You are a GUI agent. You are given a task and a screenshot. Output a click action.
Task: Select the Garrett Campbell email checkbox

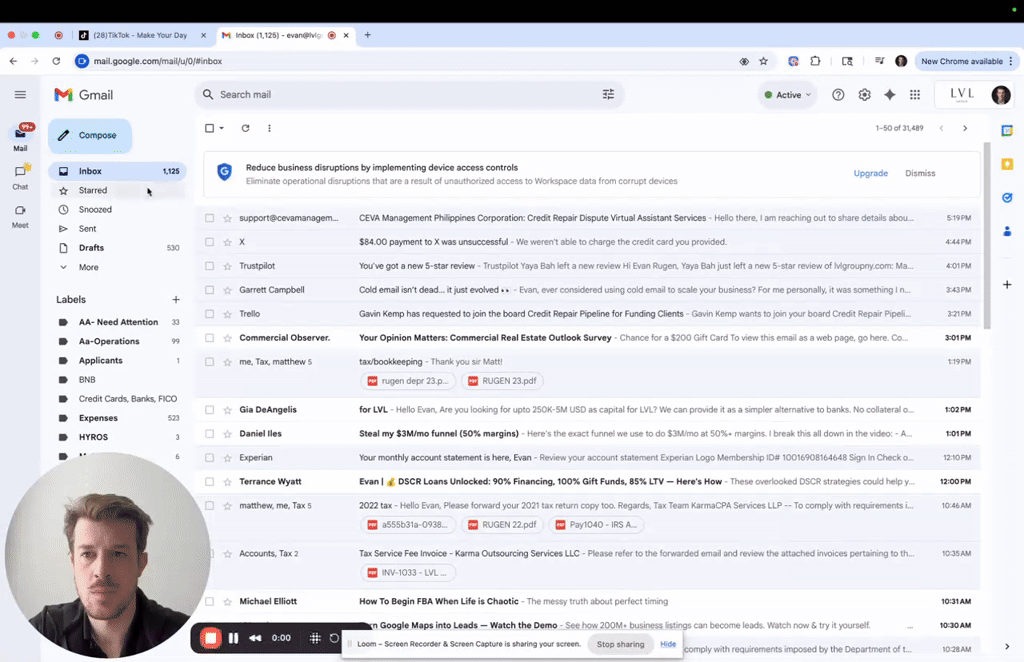tap(209, 290)
